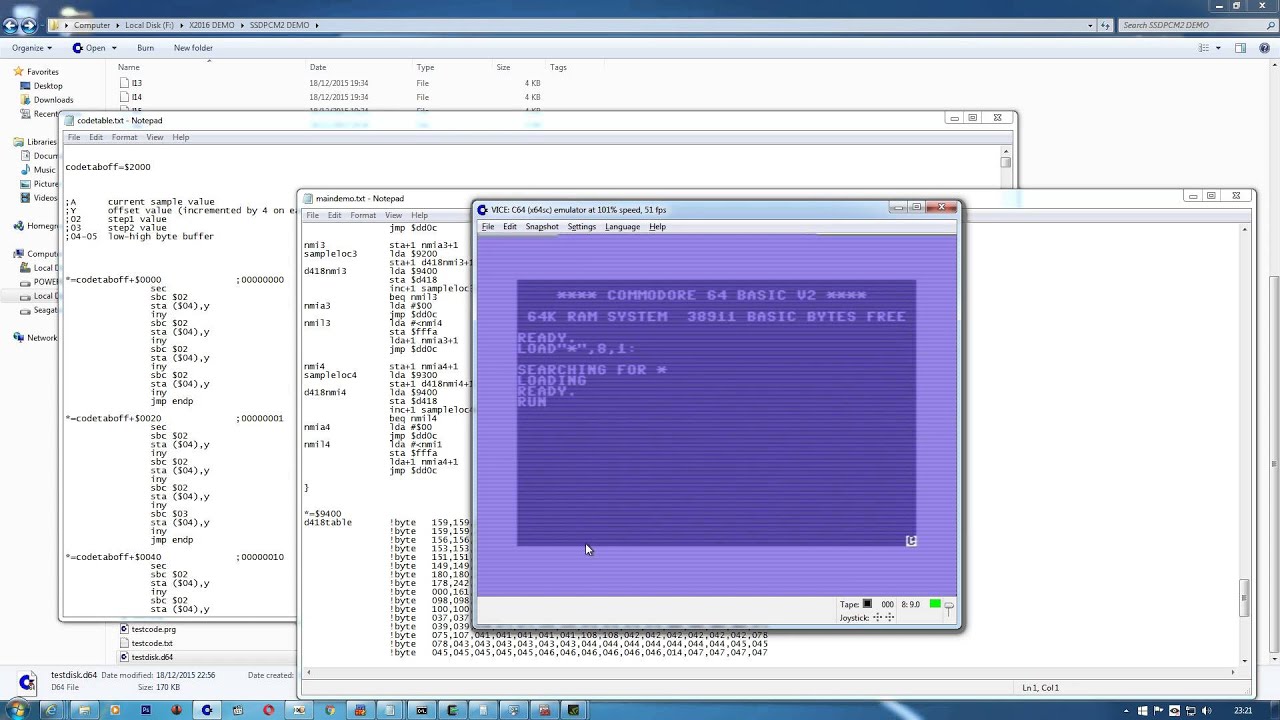This screenshot has width=1280, height=720.
Task: Open Internet Explorer from the taskbar
Action: click(x=52, y=710)
